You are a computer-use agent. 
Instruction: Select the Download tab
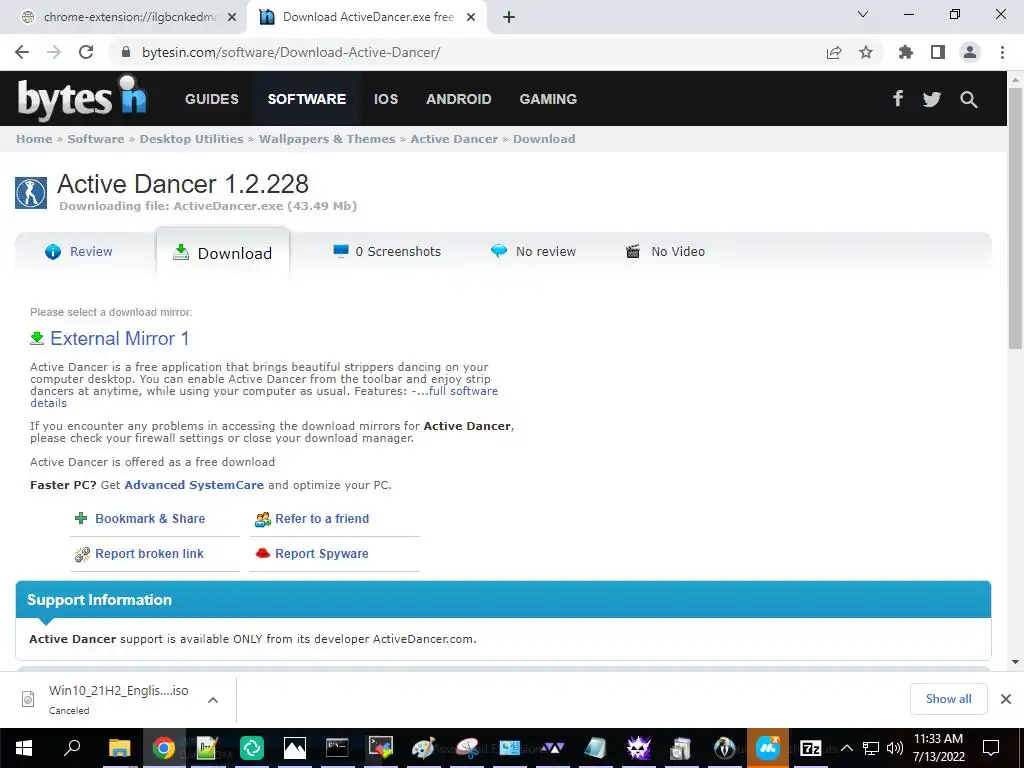[223, 253]
